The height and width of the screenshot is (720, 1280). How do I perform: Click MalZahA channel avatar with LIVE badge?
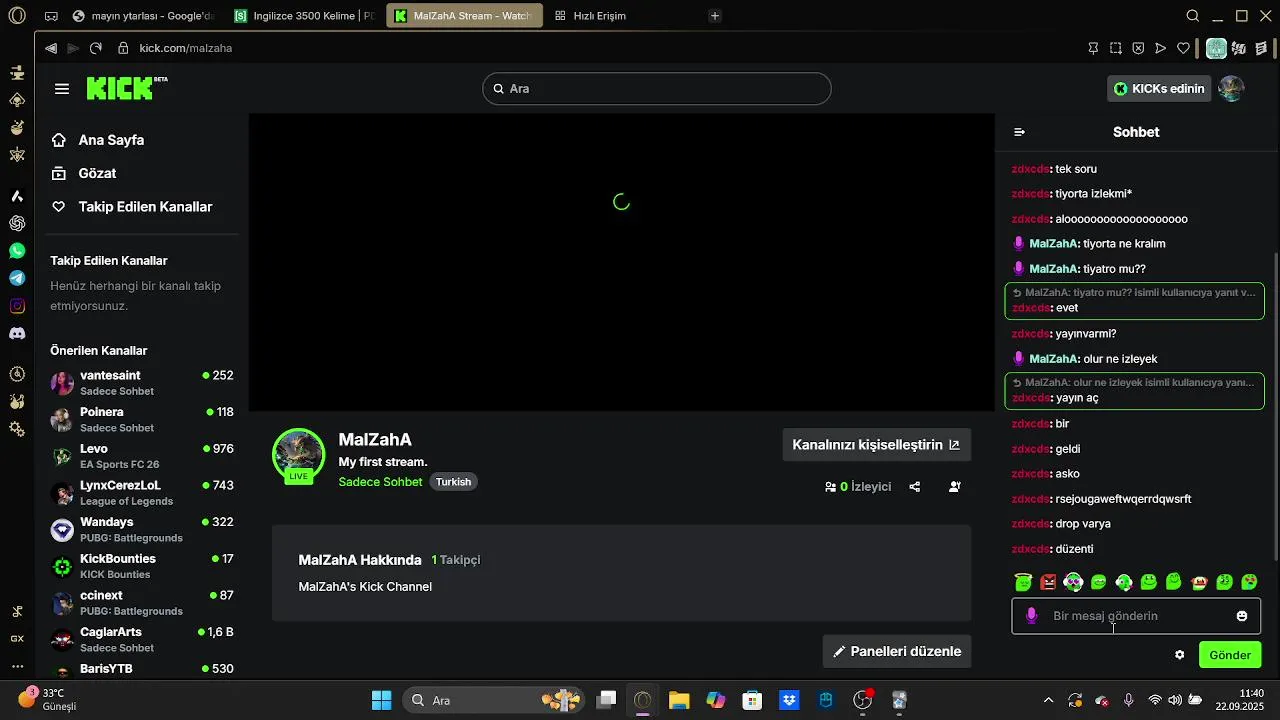(298, 456)
